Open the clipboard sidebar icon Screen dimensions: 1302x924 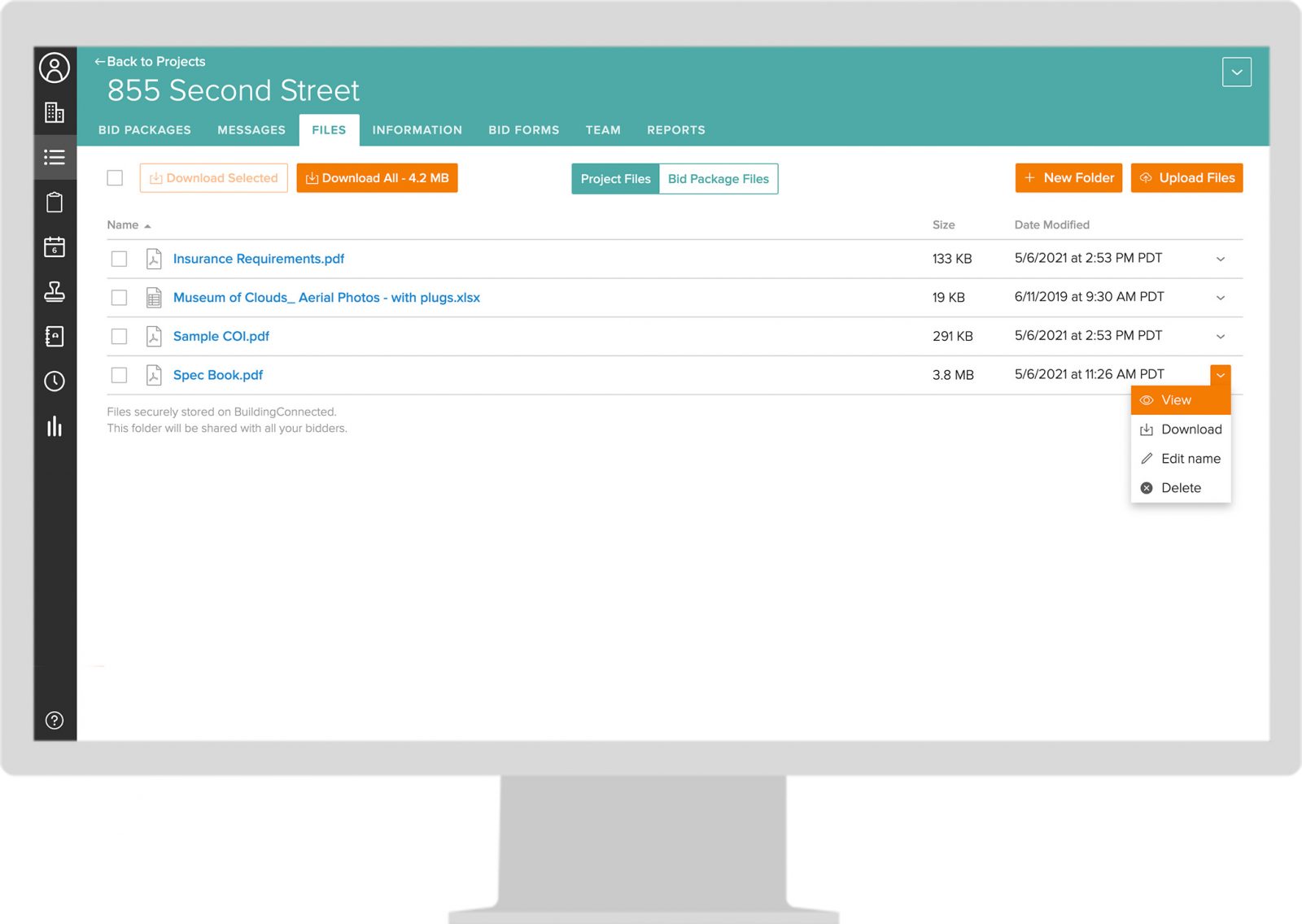coord(55,202)
